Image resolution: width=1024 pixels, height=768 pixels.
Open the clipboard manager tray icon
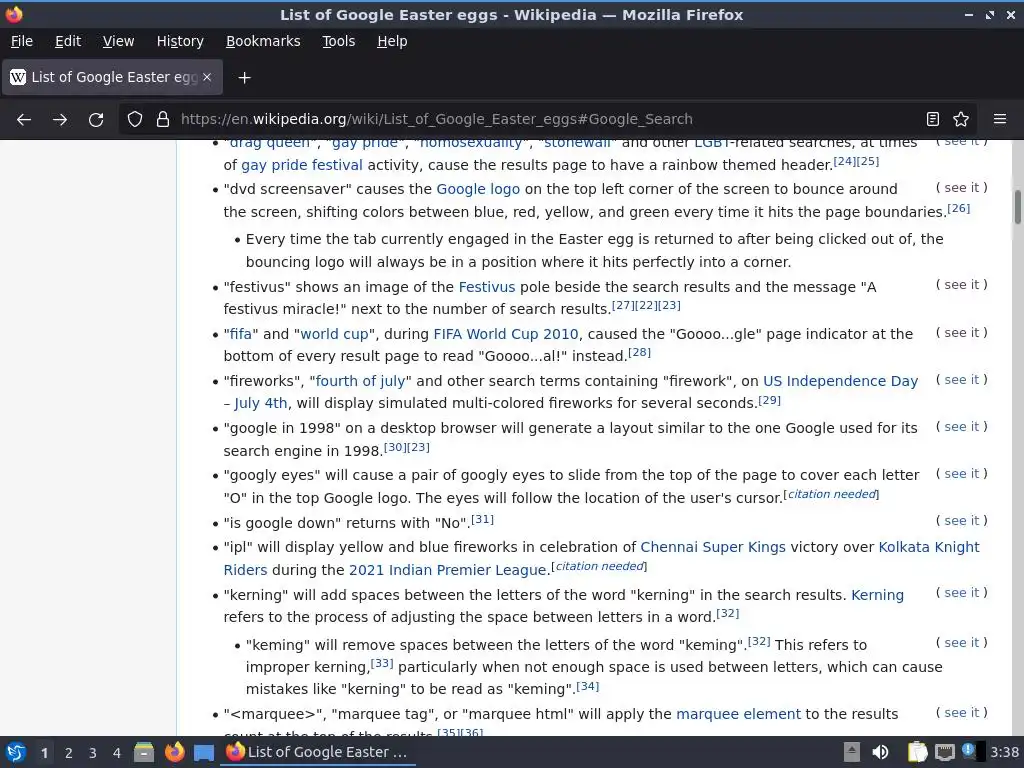917,752
